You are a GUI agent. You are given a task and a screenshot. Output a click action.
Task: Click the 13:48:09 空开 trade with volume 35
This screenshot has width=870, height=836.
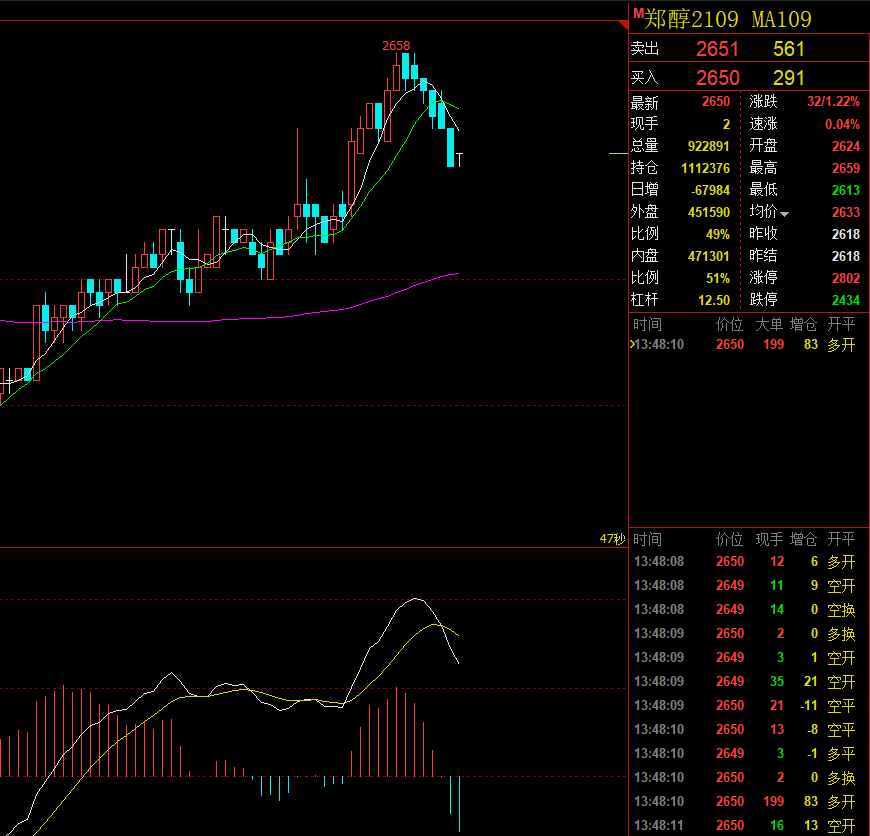coord(745,681)
